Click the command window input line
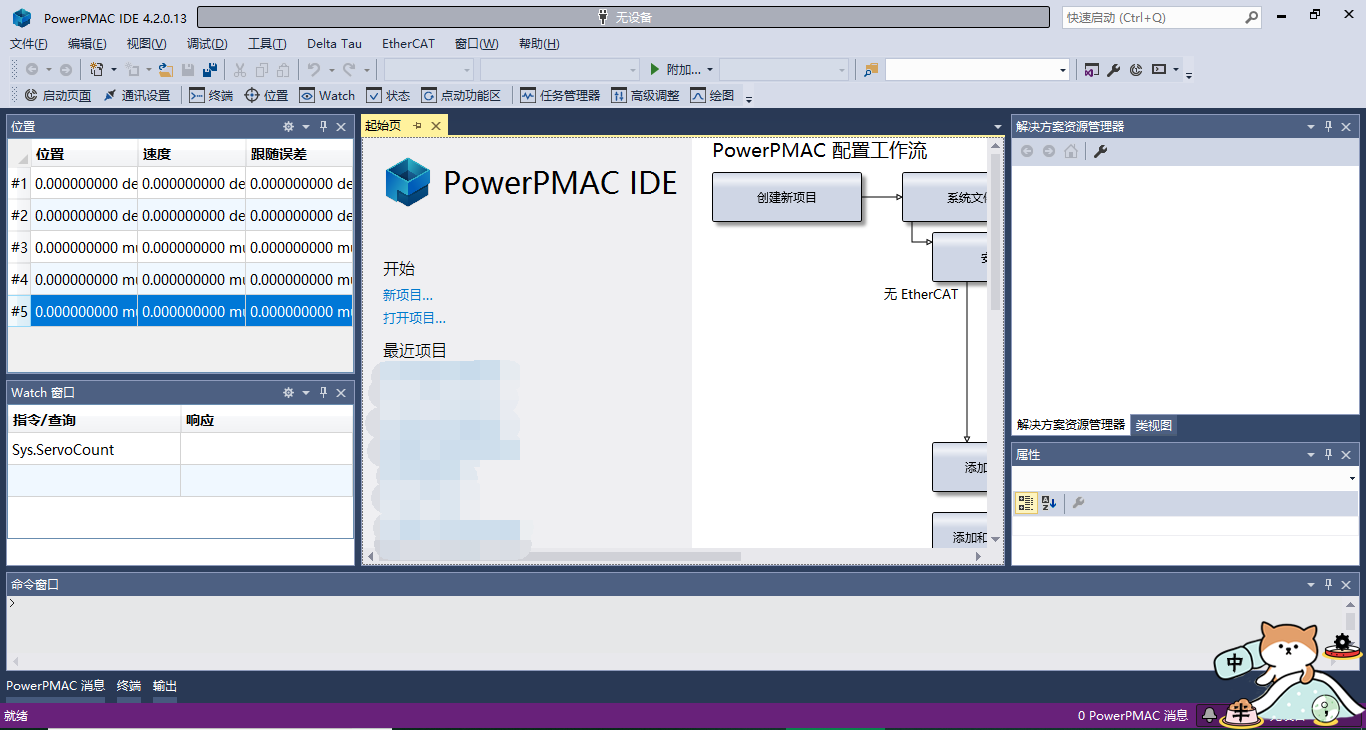The height and width of the screenshot is (730, 1366). point(676,603)
